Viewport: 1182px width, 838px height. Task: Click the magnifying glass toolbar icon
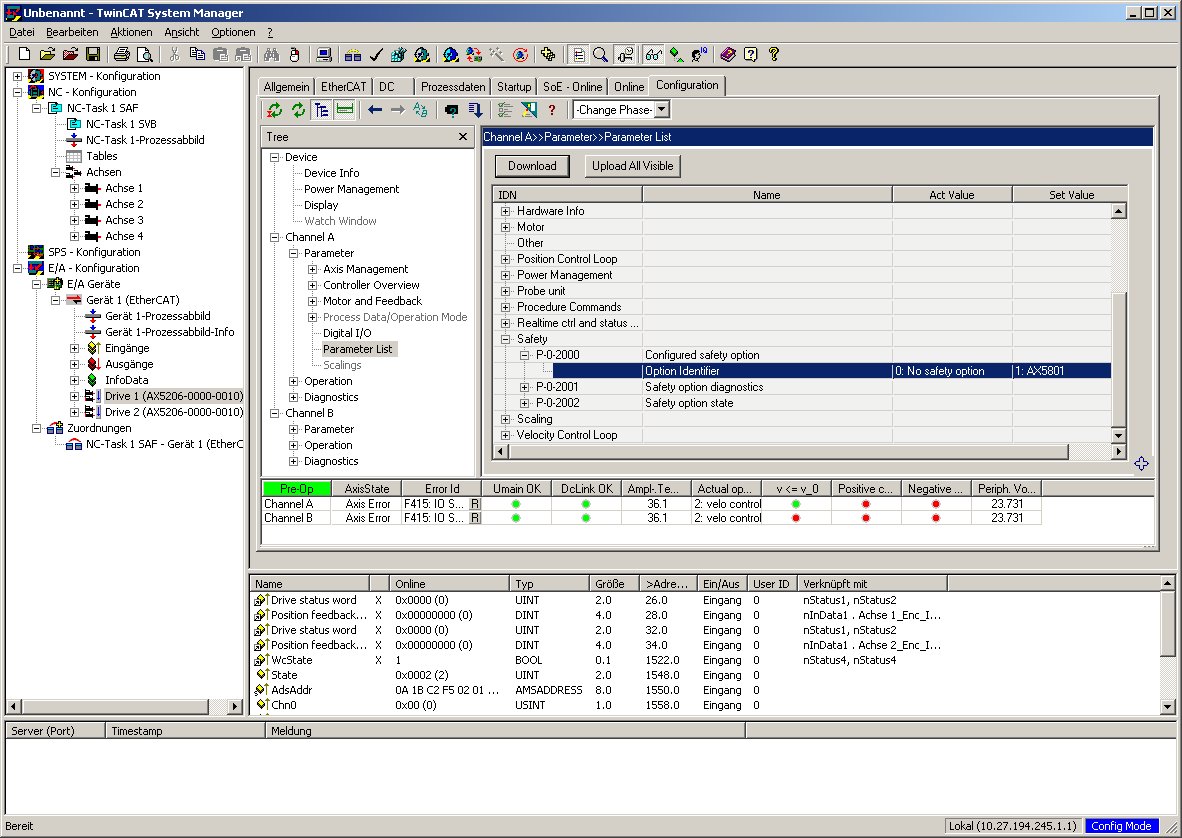click(601, 54)
